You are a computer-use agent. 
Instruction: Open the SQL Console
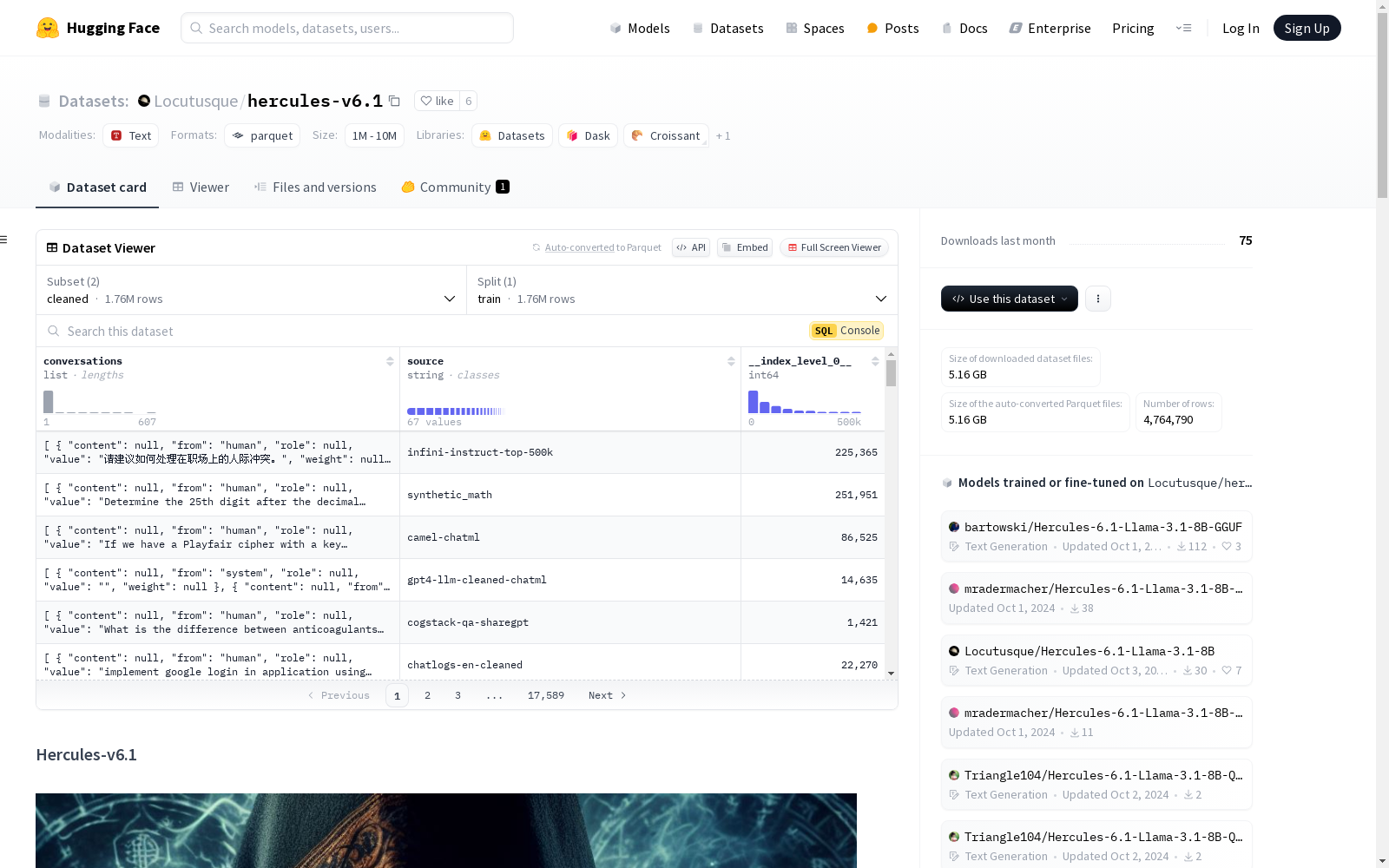click(x=846, y=331)
